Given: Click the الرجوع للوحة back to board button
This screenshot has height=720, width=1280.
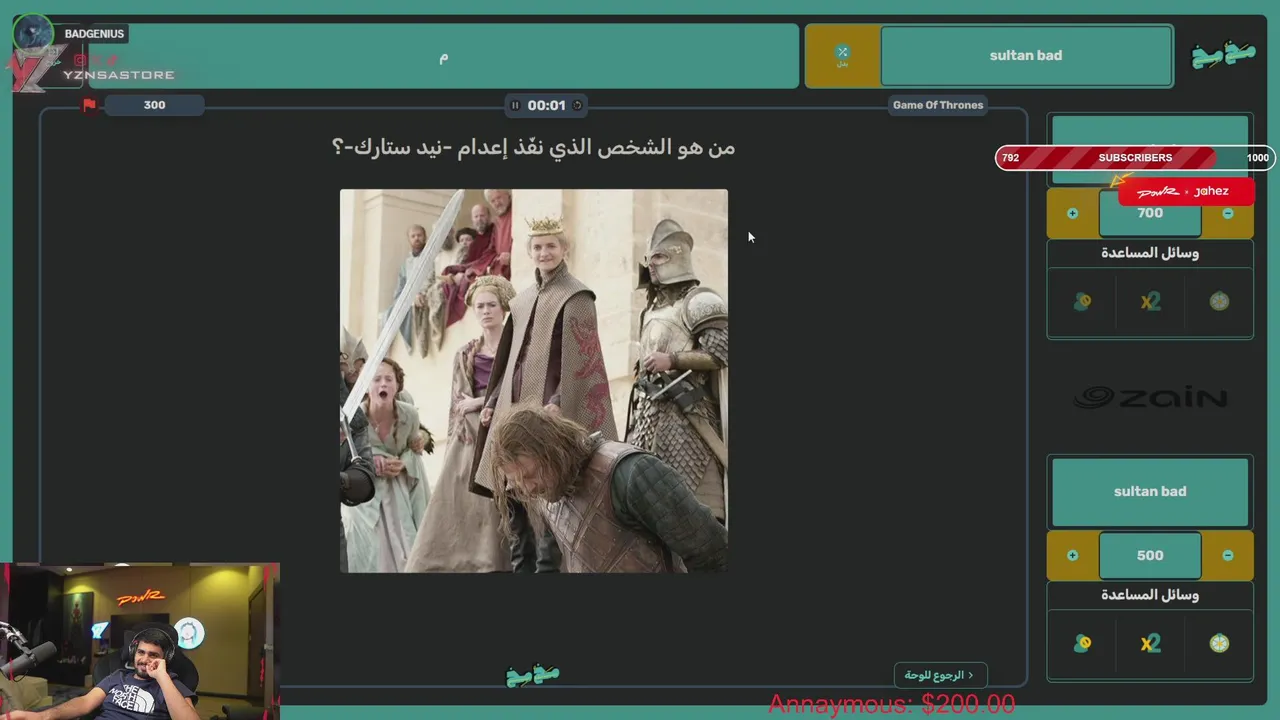Looking at the screenshot, I should click(940, 675).
